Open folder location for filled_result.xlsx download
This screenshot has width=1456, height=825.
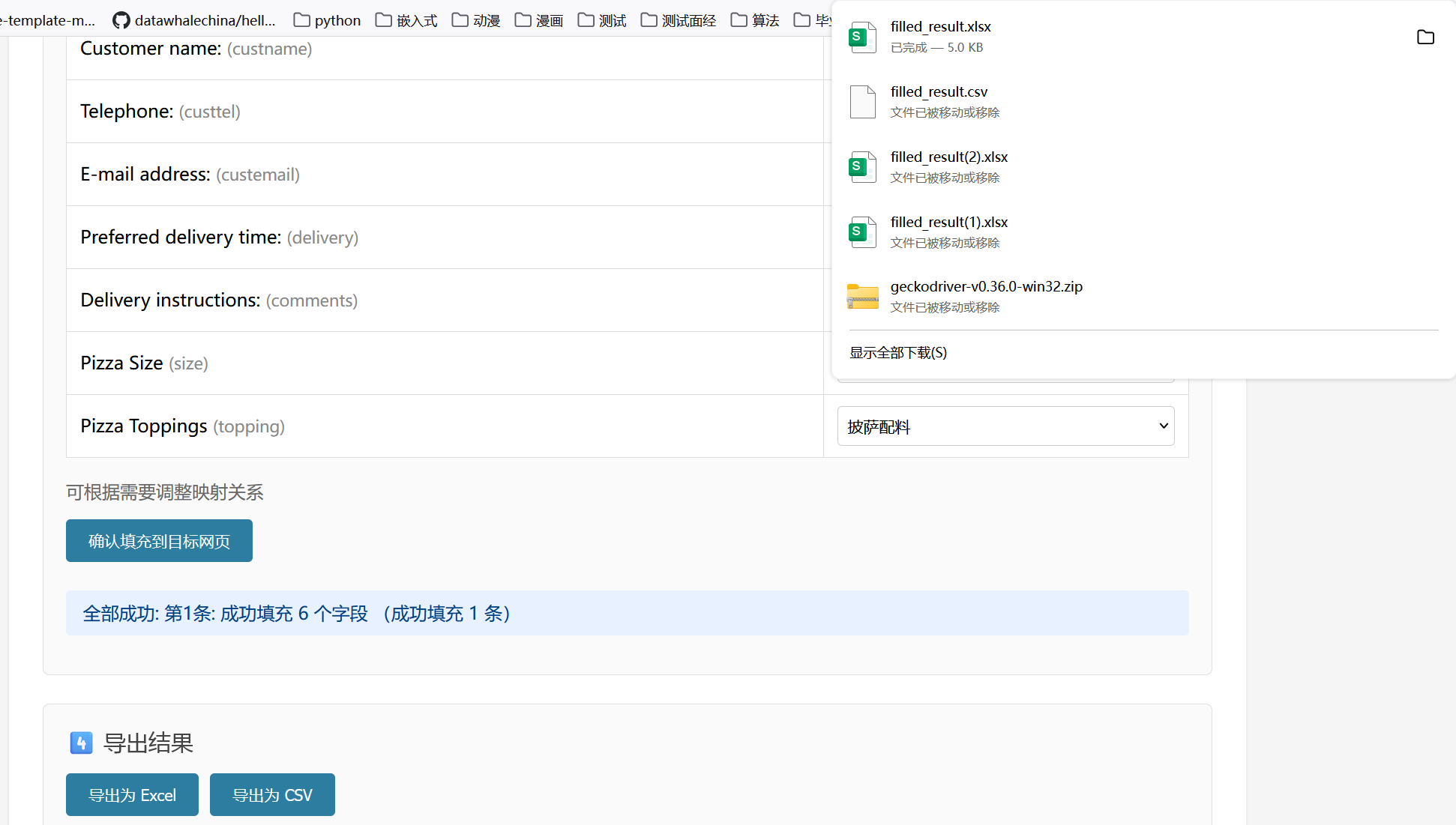[x=1425, y=37]
